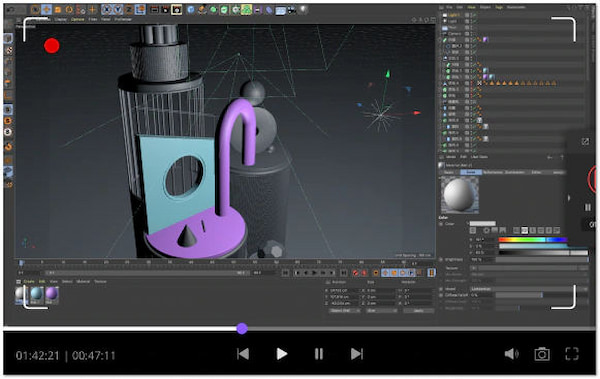Click the Apply button in Coordinates
This screenshot has height=379, width=600.
[418, 311]
